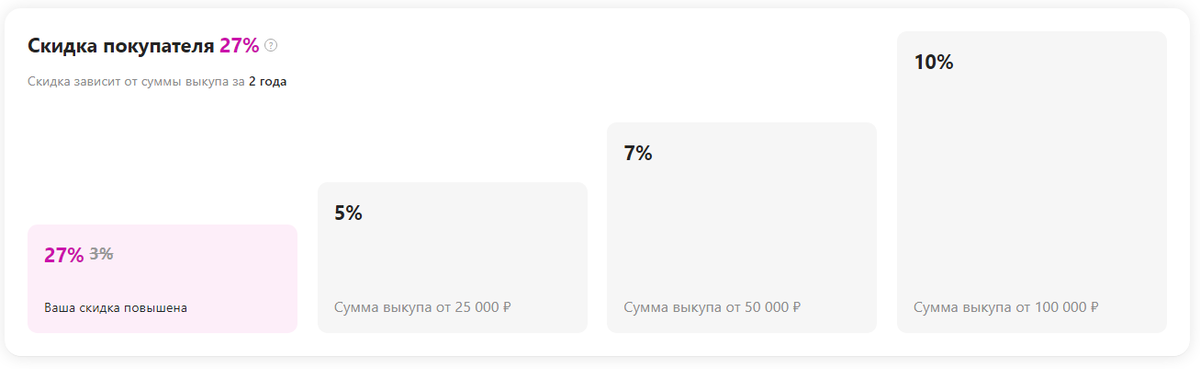Click "Сумма выкупа от 50 000 ₽" text
The image size is (1200, 369).
[x=712, y=308]
